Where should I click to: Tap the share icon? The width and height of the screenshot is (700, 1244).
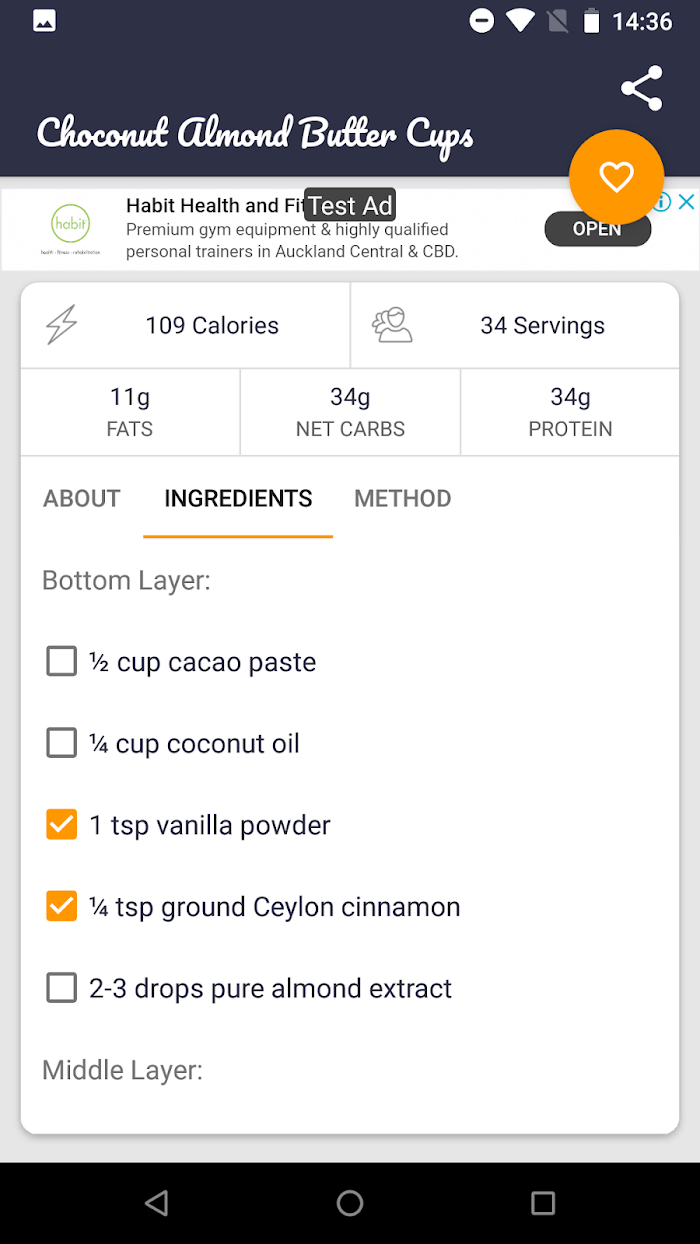pyautogui.click(x=642, y=88)
